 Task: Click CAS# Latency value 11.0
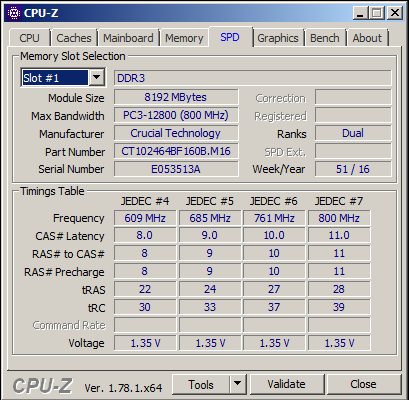339,236
